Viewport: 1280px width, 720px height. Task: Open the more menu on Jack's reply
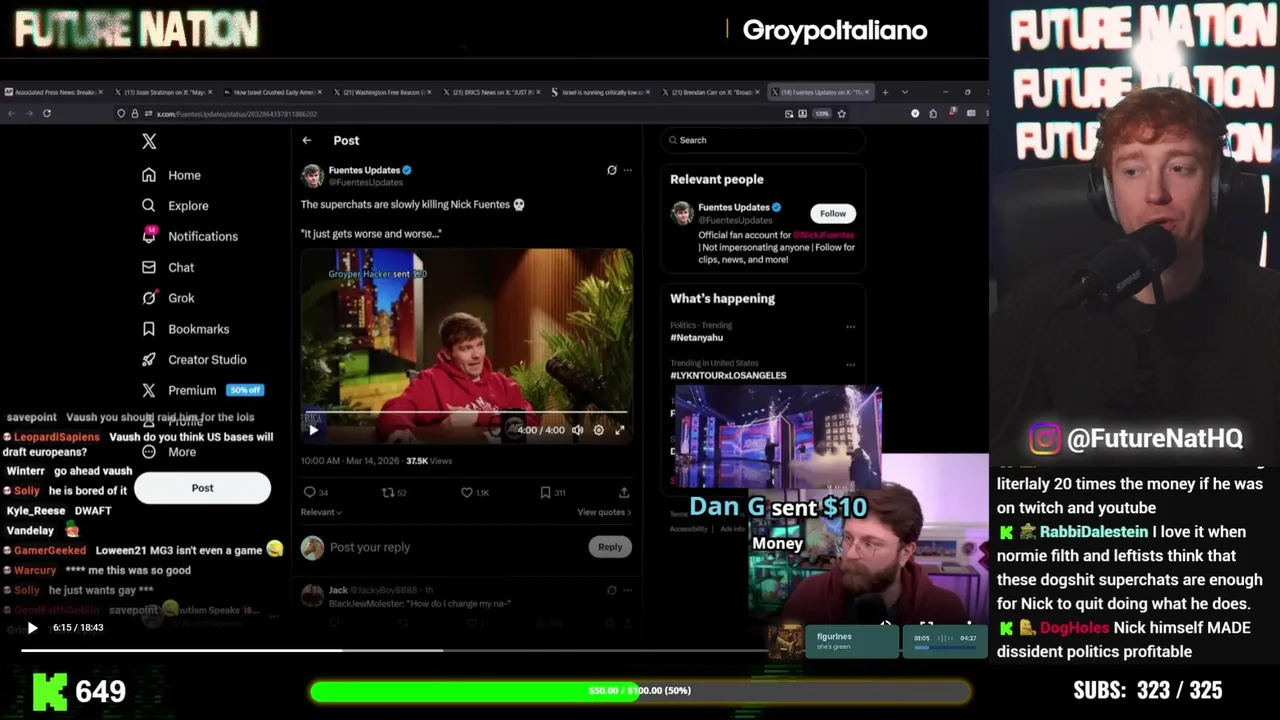tap(628, 590)
